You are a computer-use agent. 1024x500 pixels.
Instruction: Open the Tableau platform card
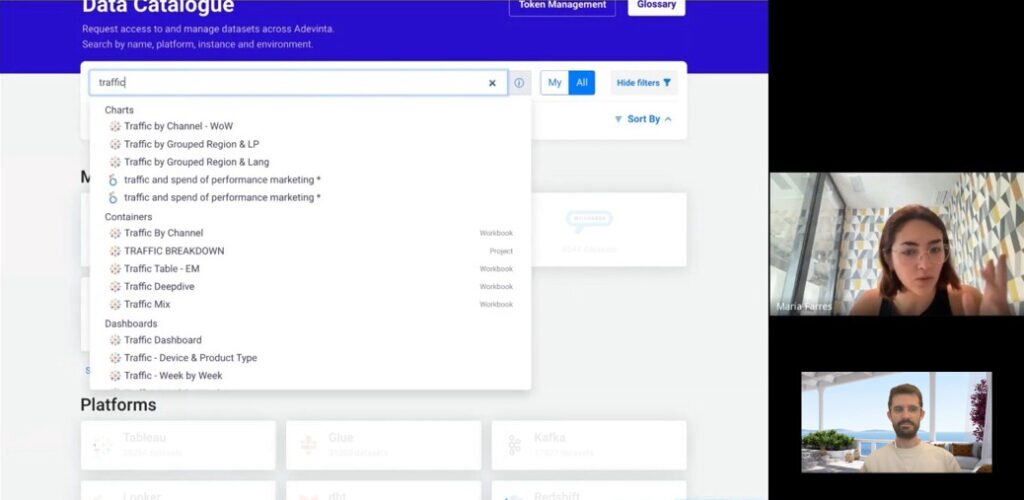[178, 444]
